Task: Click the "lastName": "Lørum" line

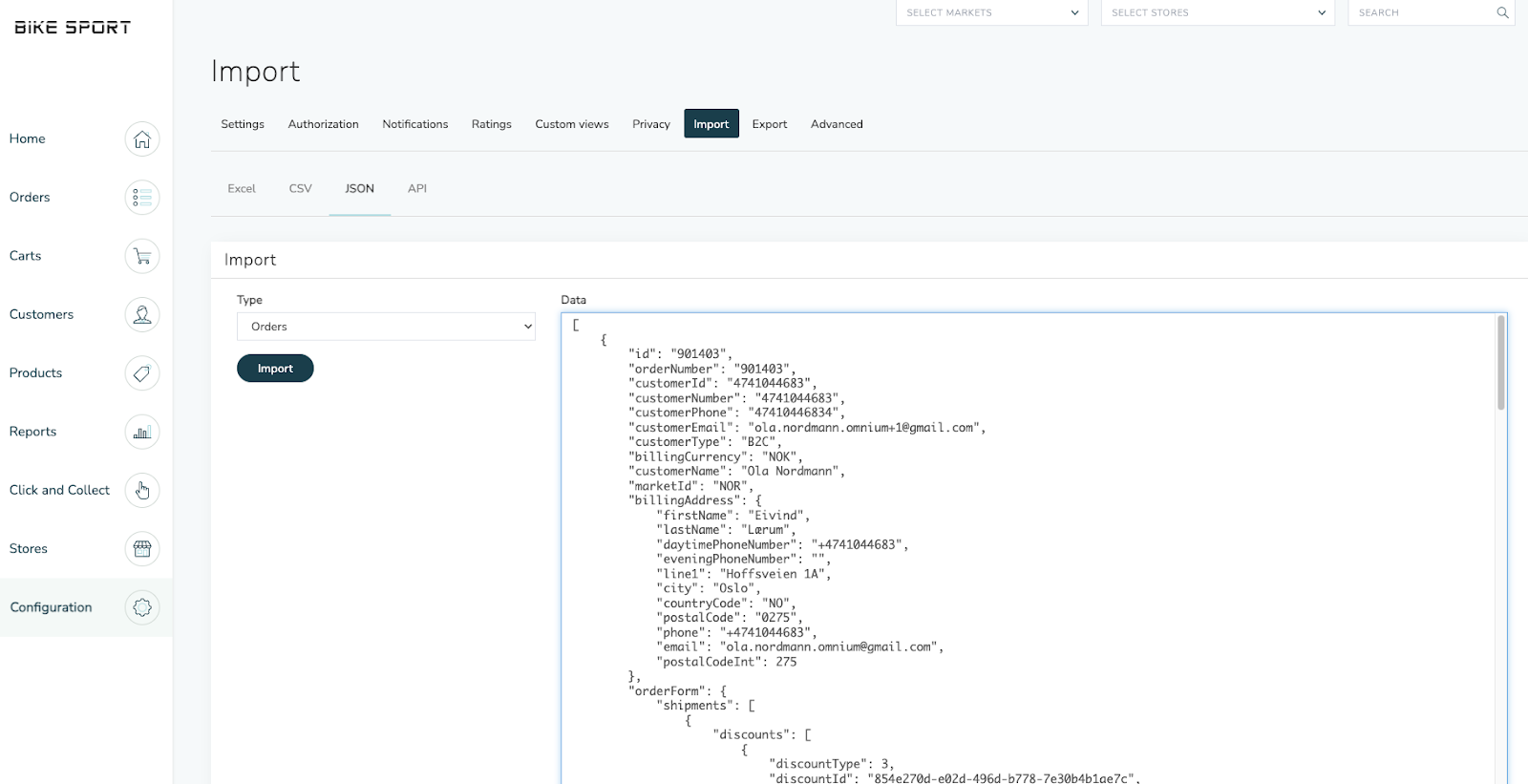Action: [x=726, y=530]
